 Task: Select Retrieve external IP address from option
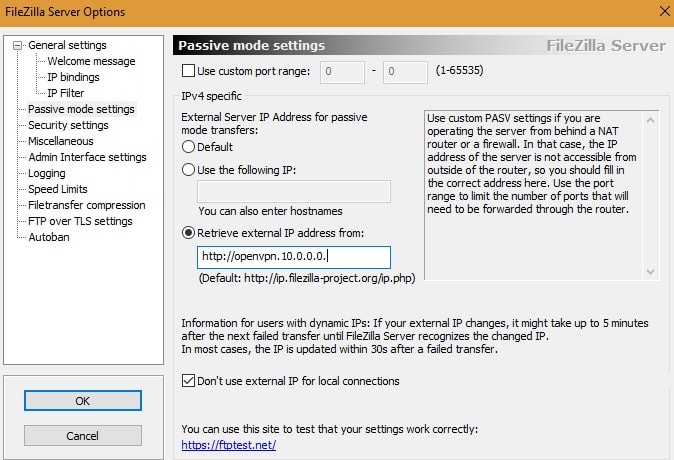188,233
